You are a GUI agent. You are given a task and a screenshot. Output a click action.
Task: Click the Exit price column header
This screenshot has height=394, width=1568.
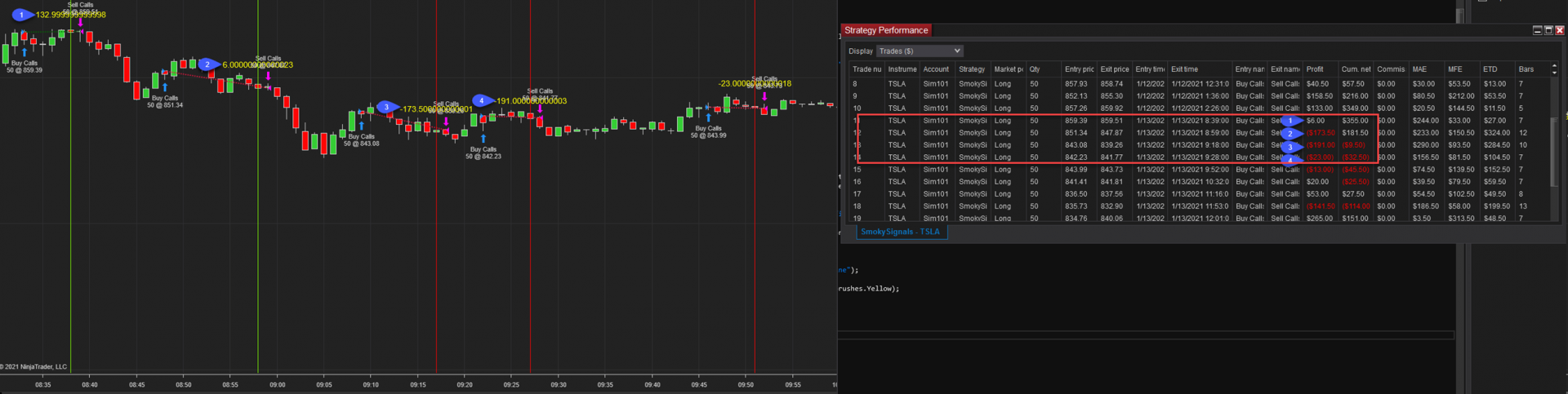click(x=1115, y=69)
